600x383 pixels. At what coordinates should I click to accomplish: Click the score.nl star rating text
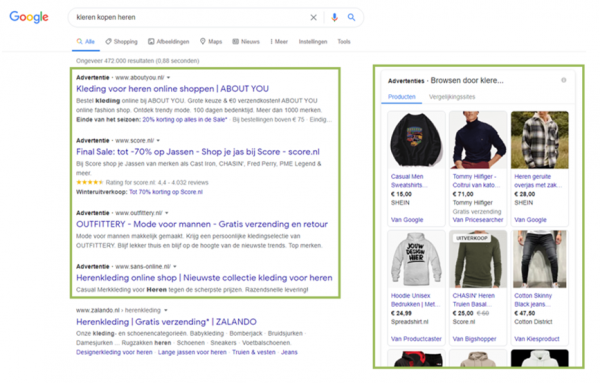tap(157, 183)
